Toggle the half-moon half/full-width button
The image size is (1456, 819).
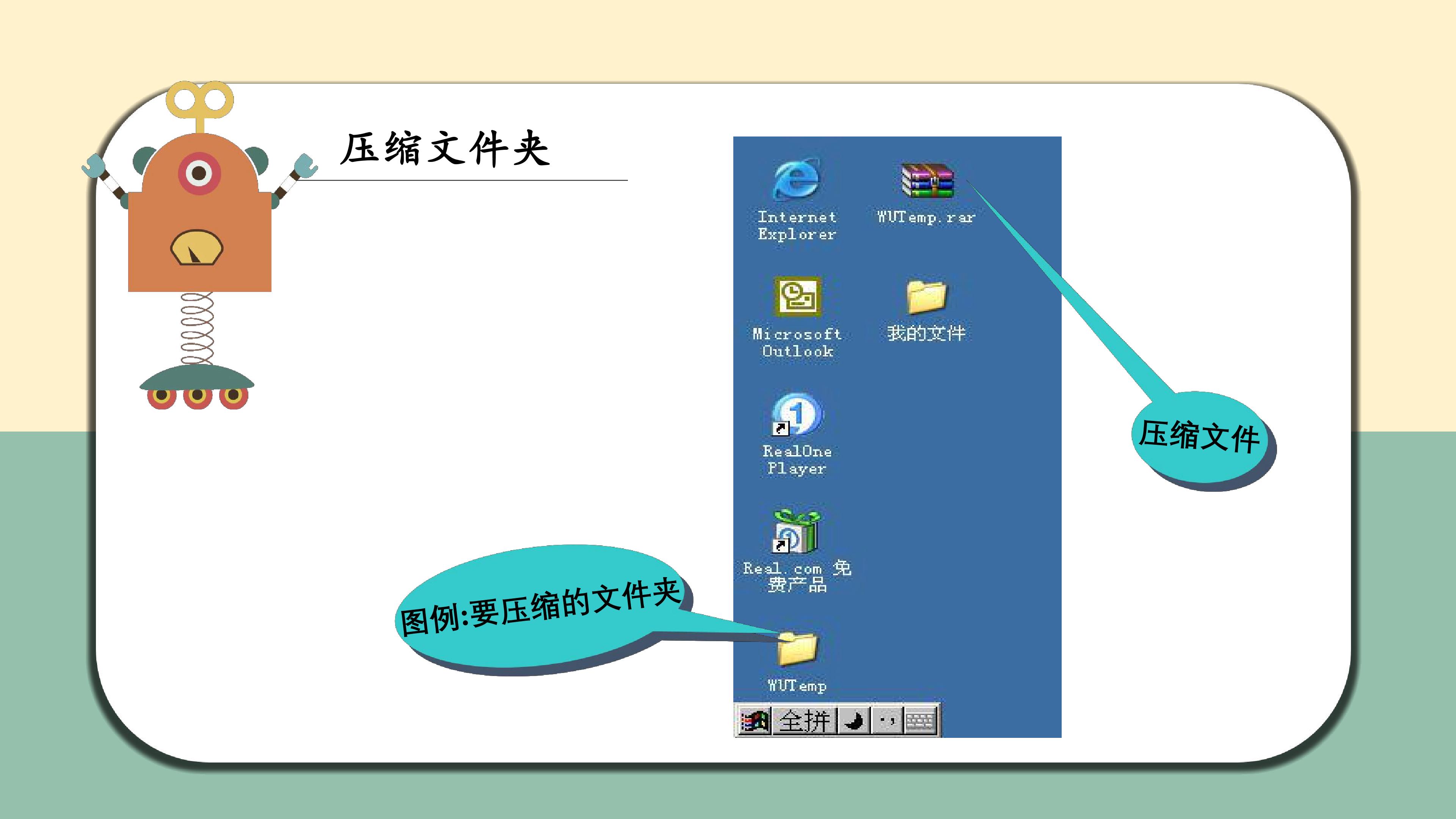click(x=854, y=721)
